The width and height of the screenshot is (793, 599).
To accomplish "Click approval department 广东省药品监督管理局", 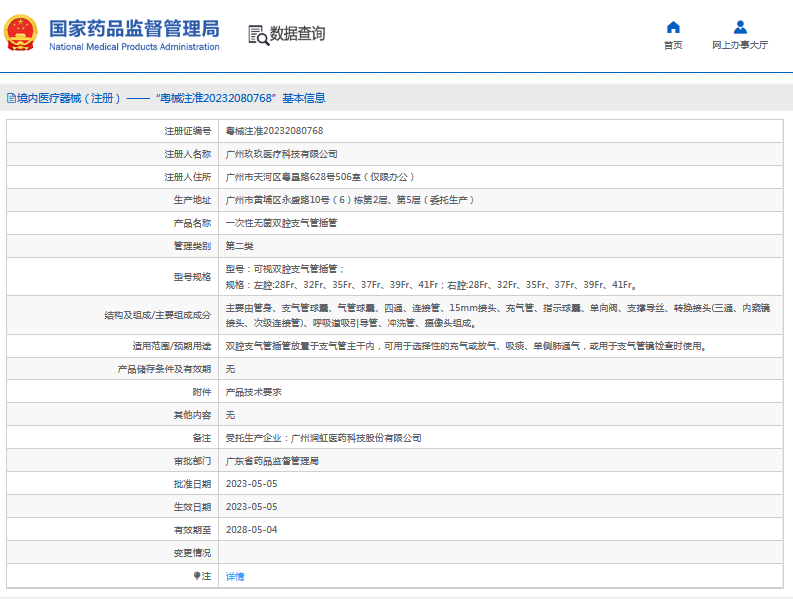I will click(272, 461).
